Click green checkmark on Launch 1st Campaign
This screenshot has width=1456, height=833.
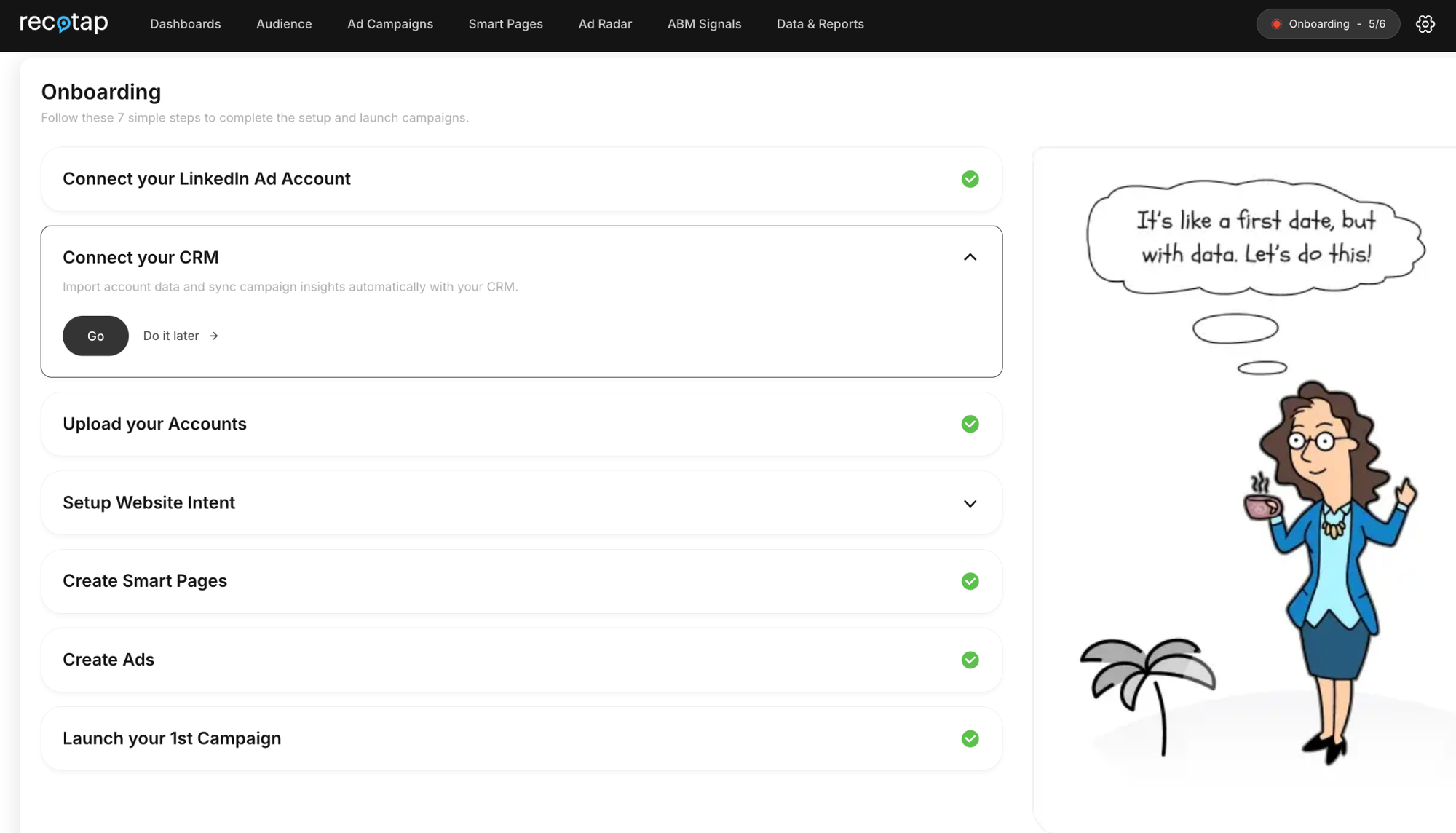click(x=970, y=738)
